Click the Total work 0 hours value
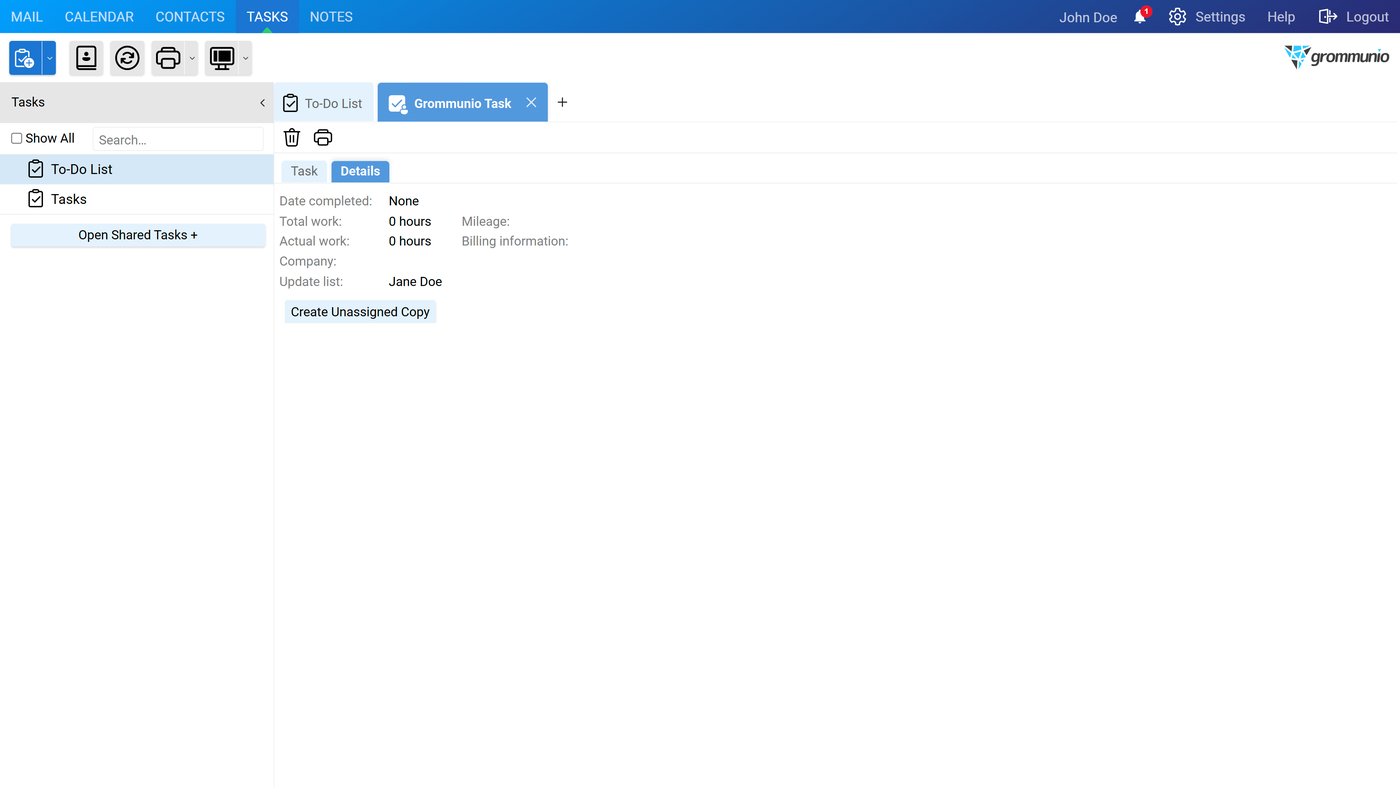This screenshot has width=1400, height=788. [410, 221]
